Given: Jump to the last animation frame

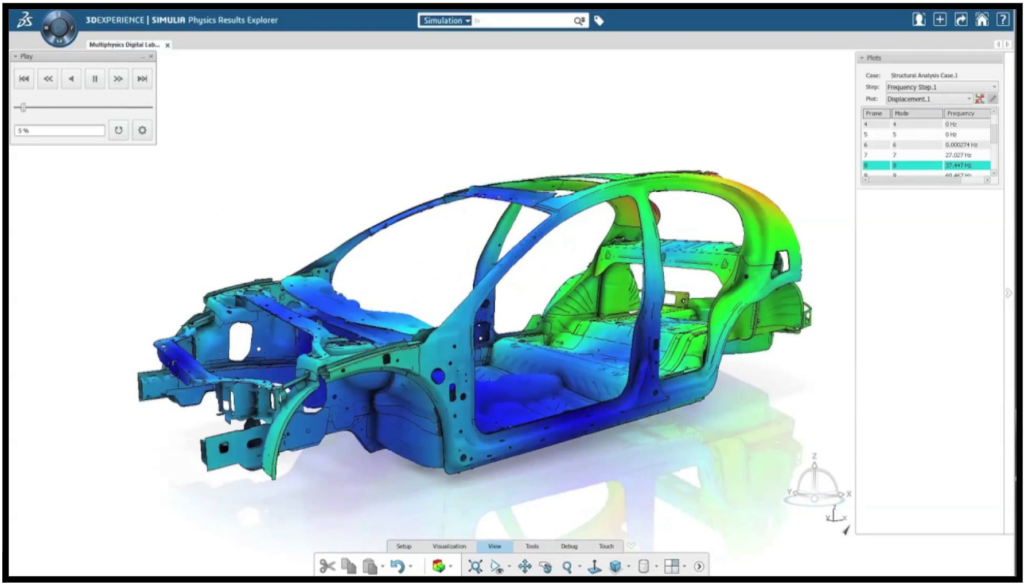Looking at the screenshot, I should click(x=143, y=78).
